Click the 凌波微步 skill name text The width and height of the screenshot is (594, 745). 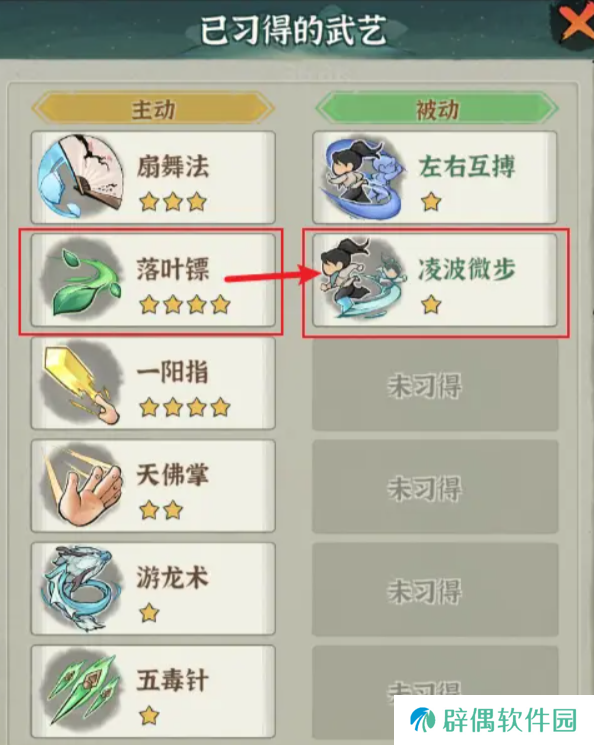(x=467, y=269)
